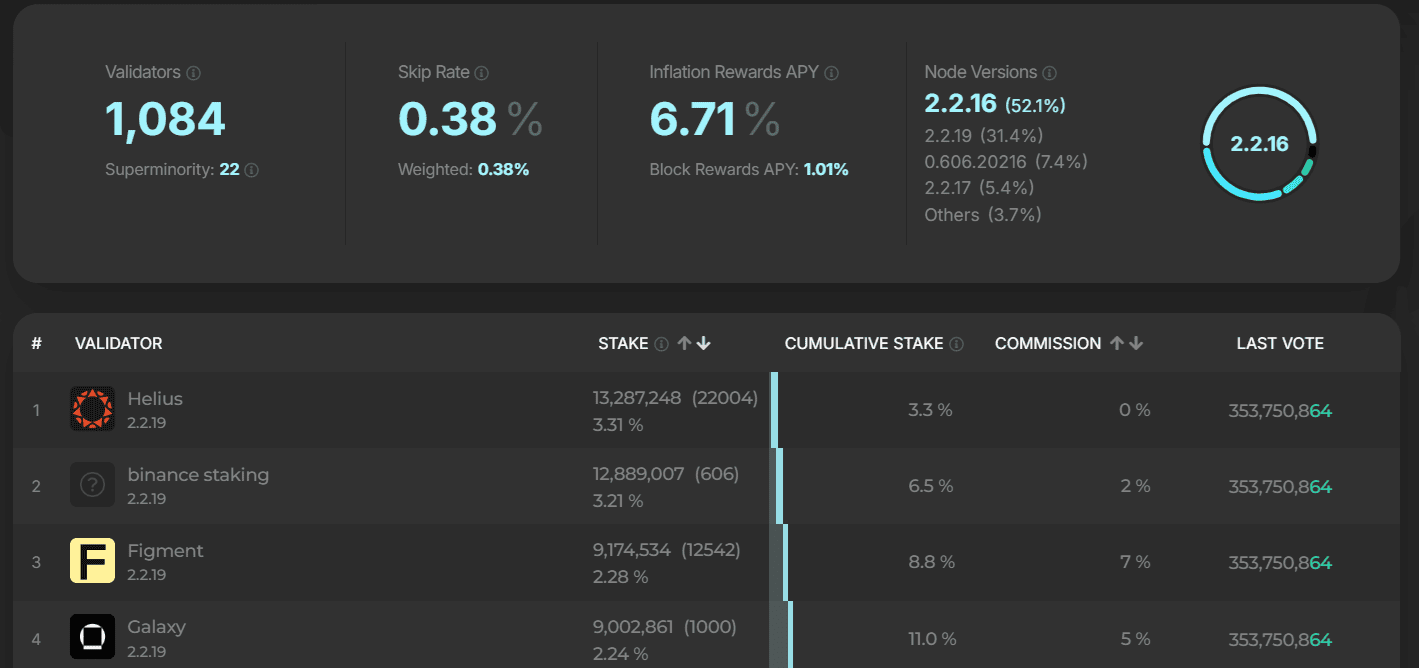Click the Figment cumulative stake bar
Screen dimensions: 1419x668
coord(785,562)
